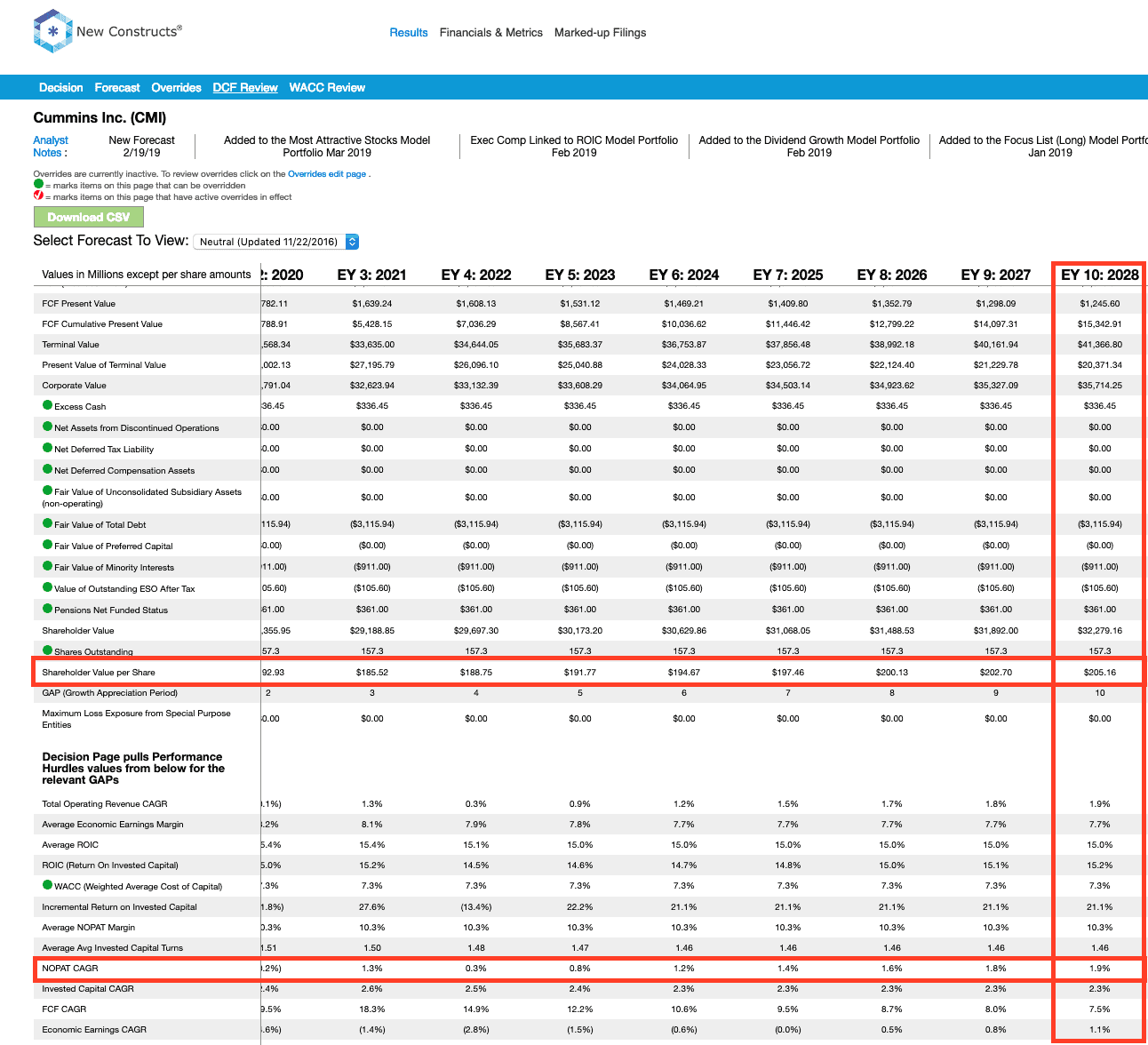This screenshot has width=1148, height=1045.
Task: Click green dot for Shares Outstanding
Action: coord(48,650)
